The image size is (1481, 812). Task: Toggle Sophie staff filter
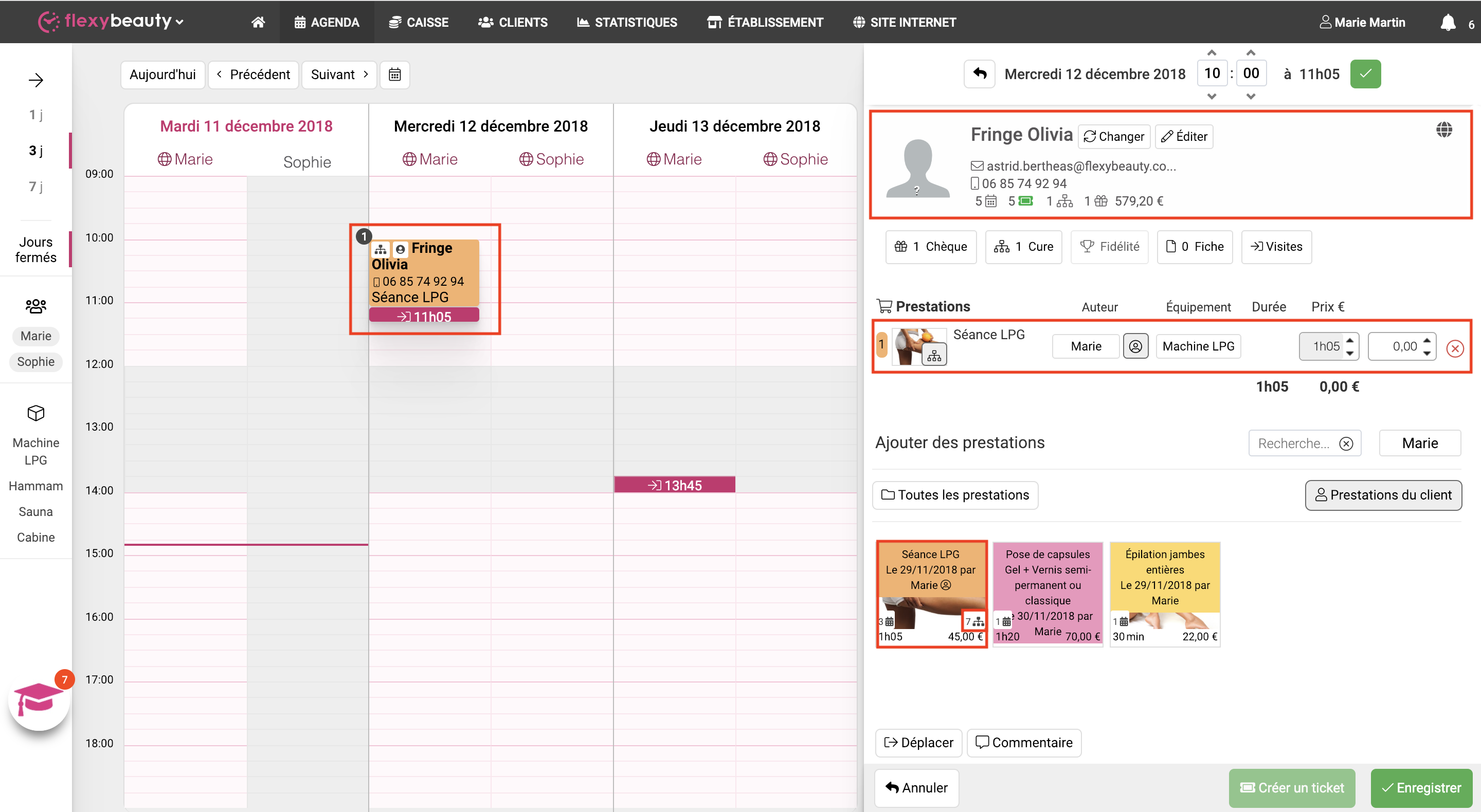35,361
